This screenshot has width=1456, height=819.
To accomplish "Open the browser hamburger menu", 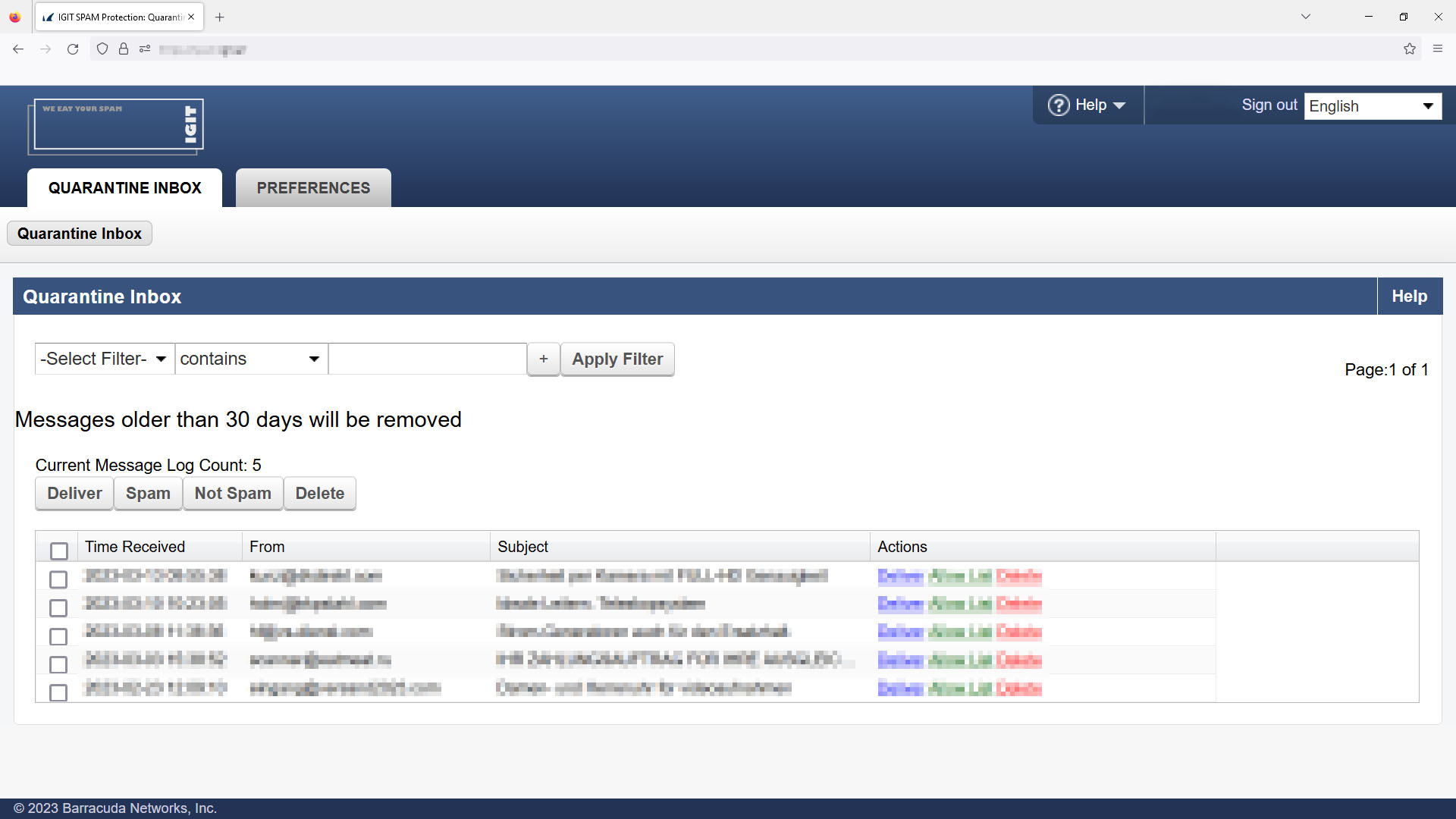I will tap(1438, 49).
